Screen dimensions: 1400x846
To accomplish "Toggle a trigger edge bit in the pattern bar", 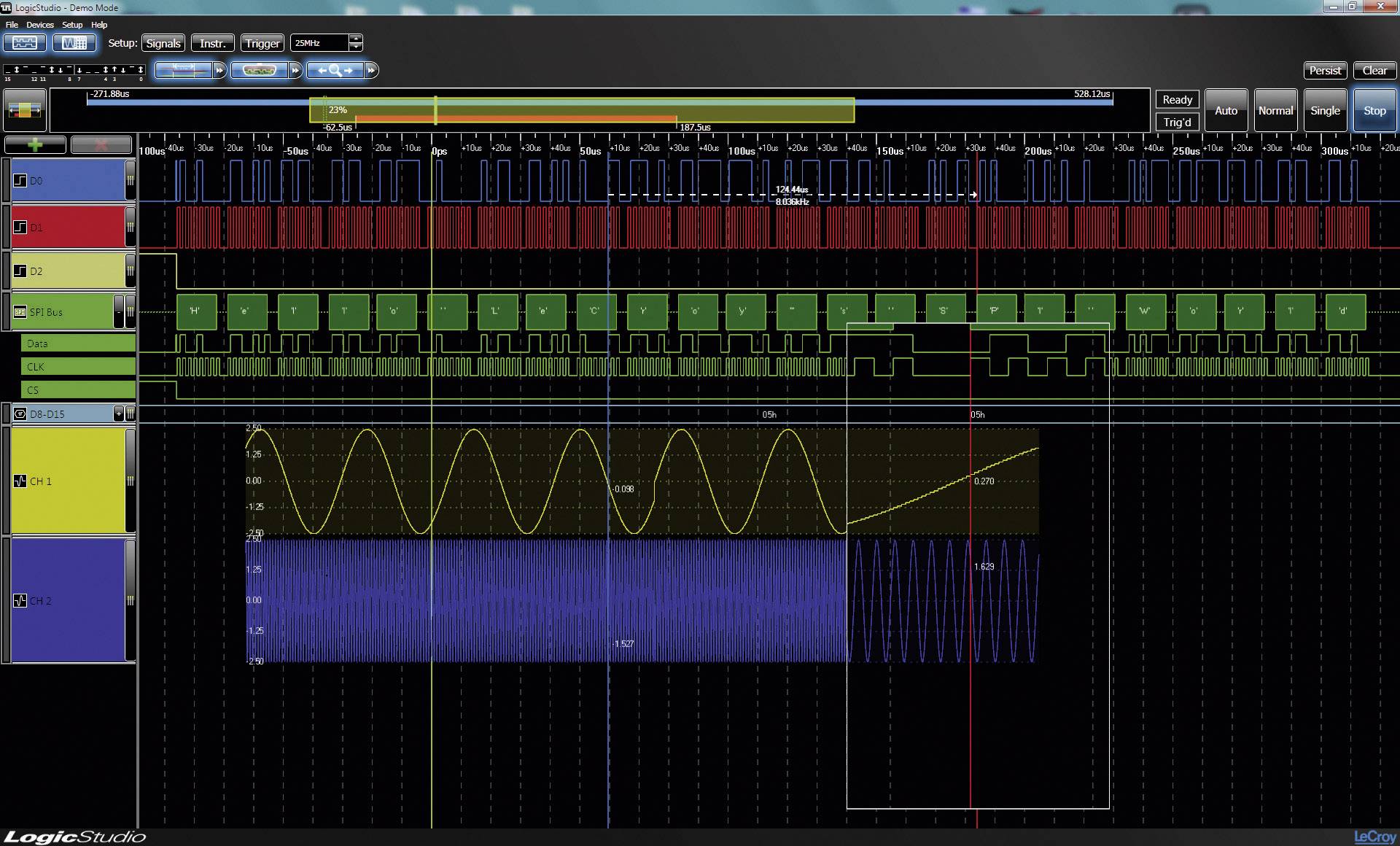I will coord(17,69).
